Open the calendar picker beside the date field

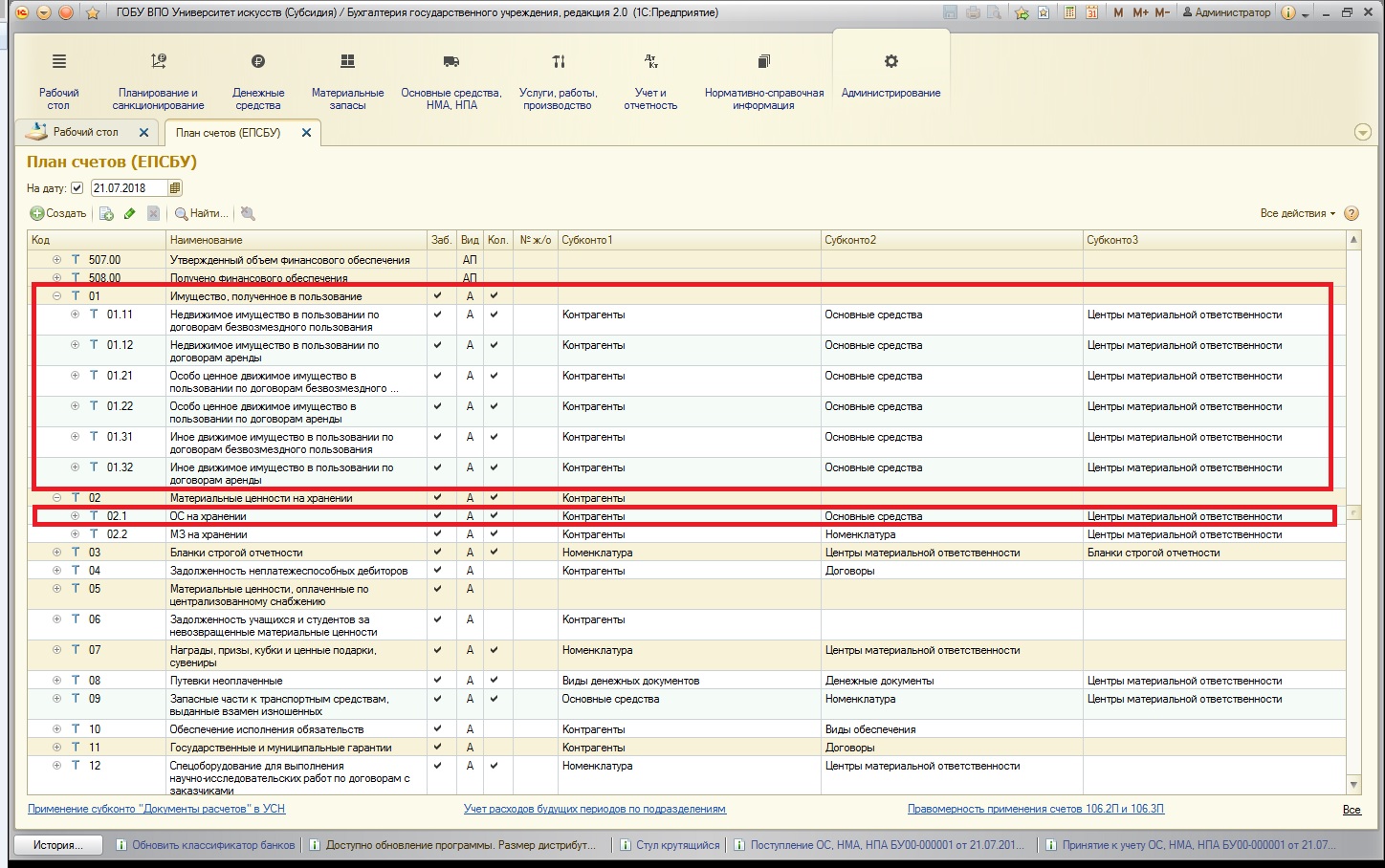[x=175, y=188]
